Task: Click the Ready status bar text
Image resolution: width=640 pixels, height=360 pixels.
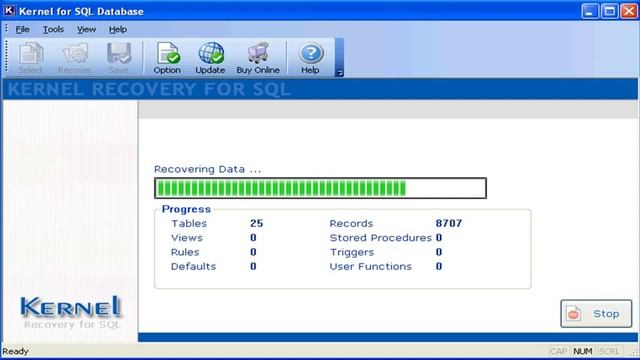Action: pyautogui.click(x=16, y=351)
